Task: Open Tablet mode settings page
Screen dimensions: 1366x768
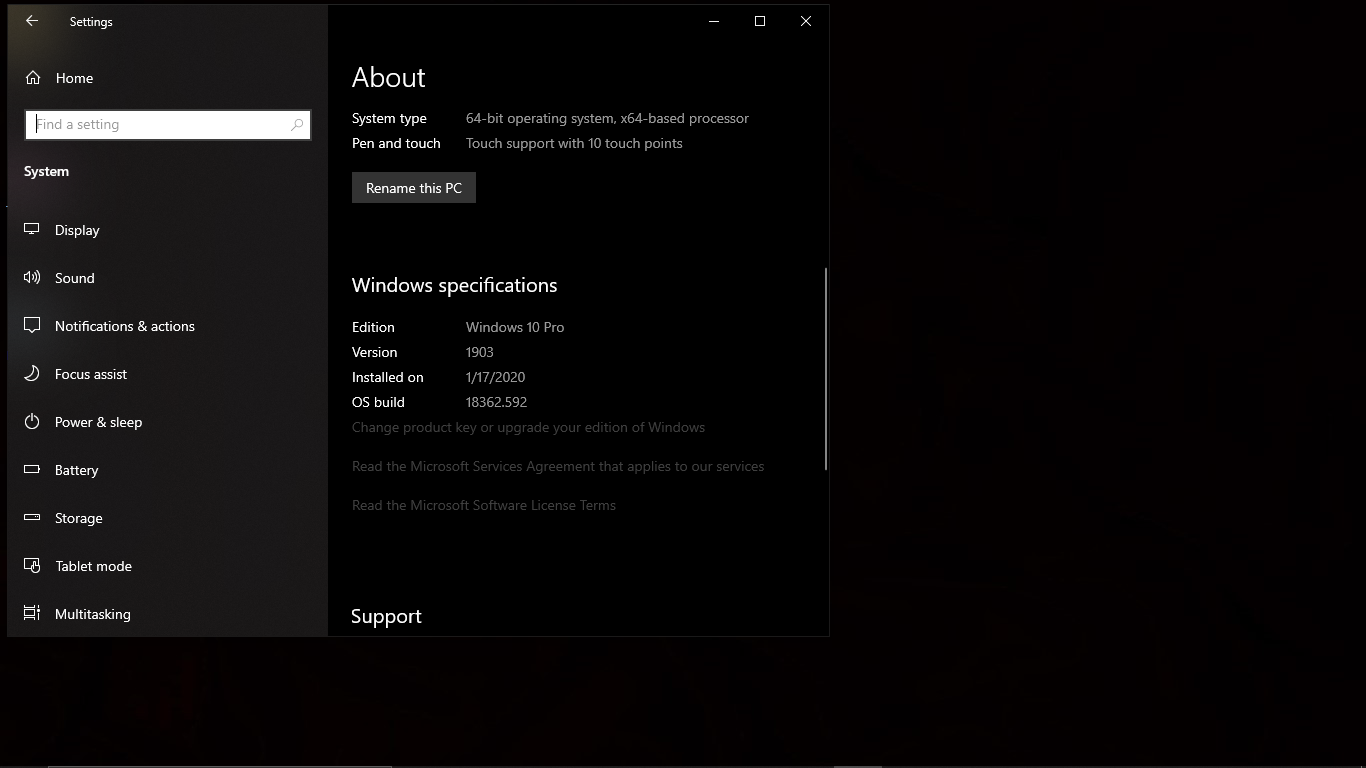Action: point(167,566)
